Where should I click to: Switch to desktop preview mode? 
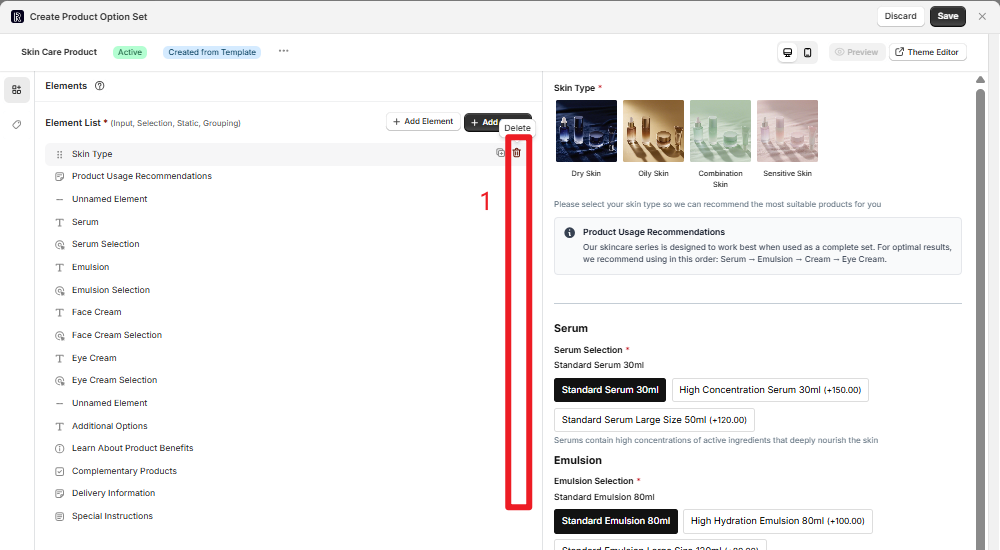pos(788,52)
